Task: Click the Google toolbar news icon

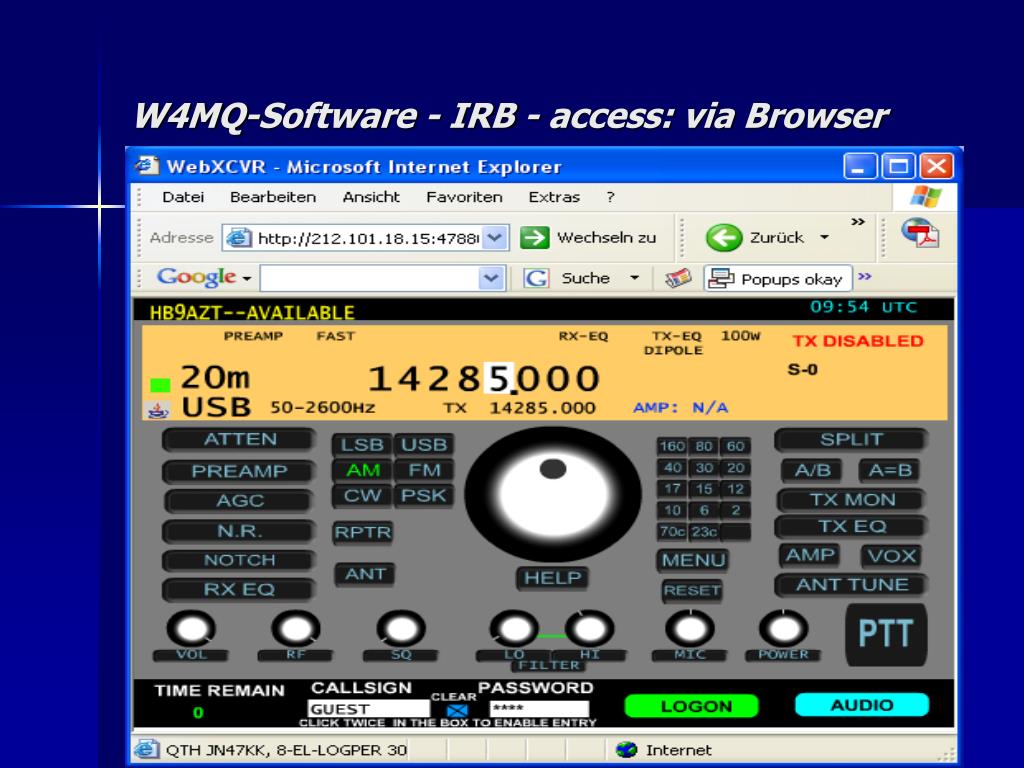Action: click(678, 279)
